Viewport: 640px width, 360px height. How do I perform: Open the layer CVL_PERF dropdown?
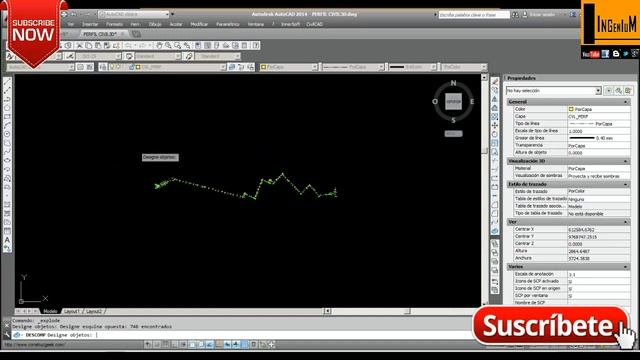coord(223,67)
